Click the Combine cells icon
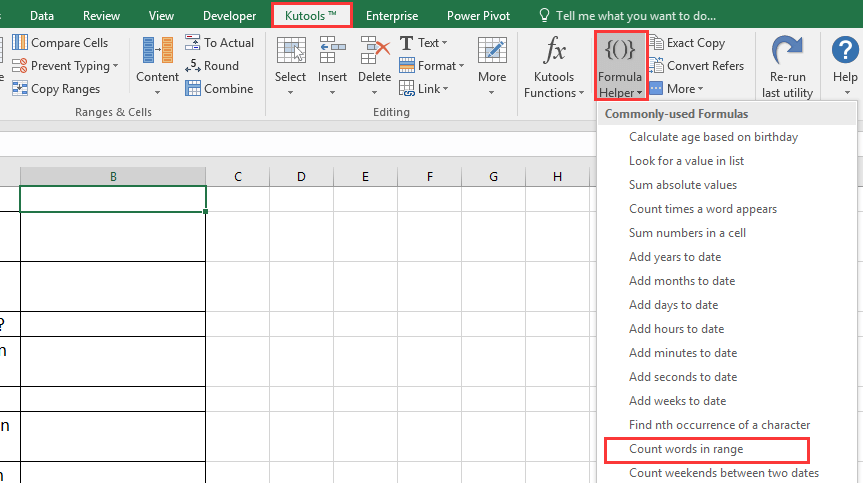 tap(192, 89)
